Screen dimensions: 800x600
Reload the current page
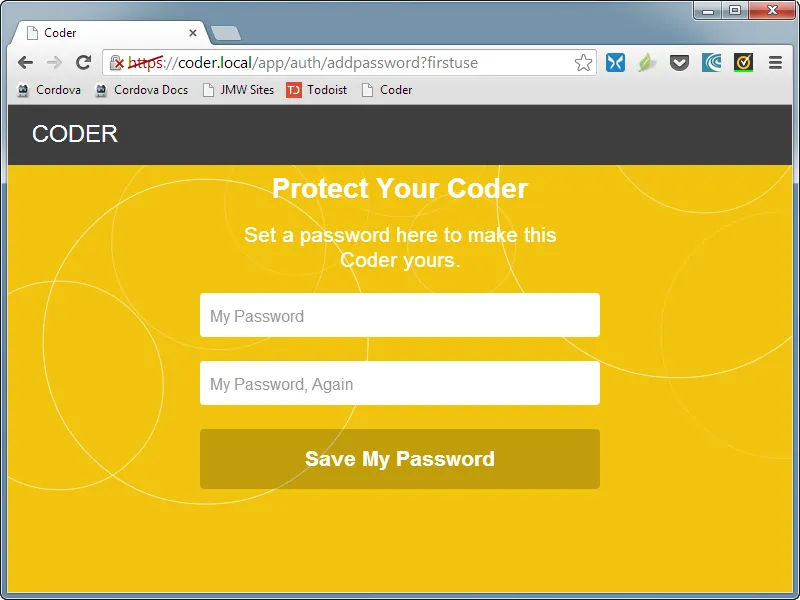(83, 63)
